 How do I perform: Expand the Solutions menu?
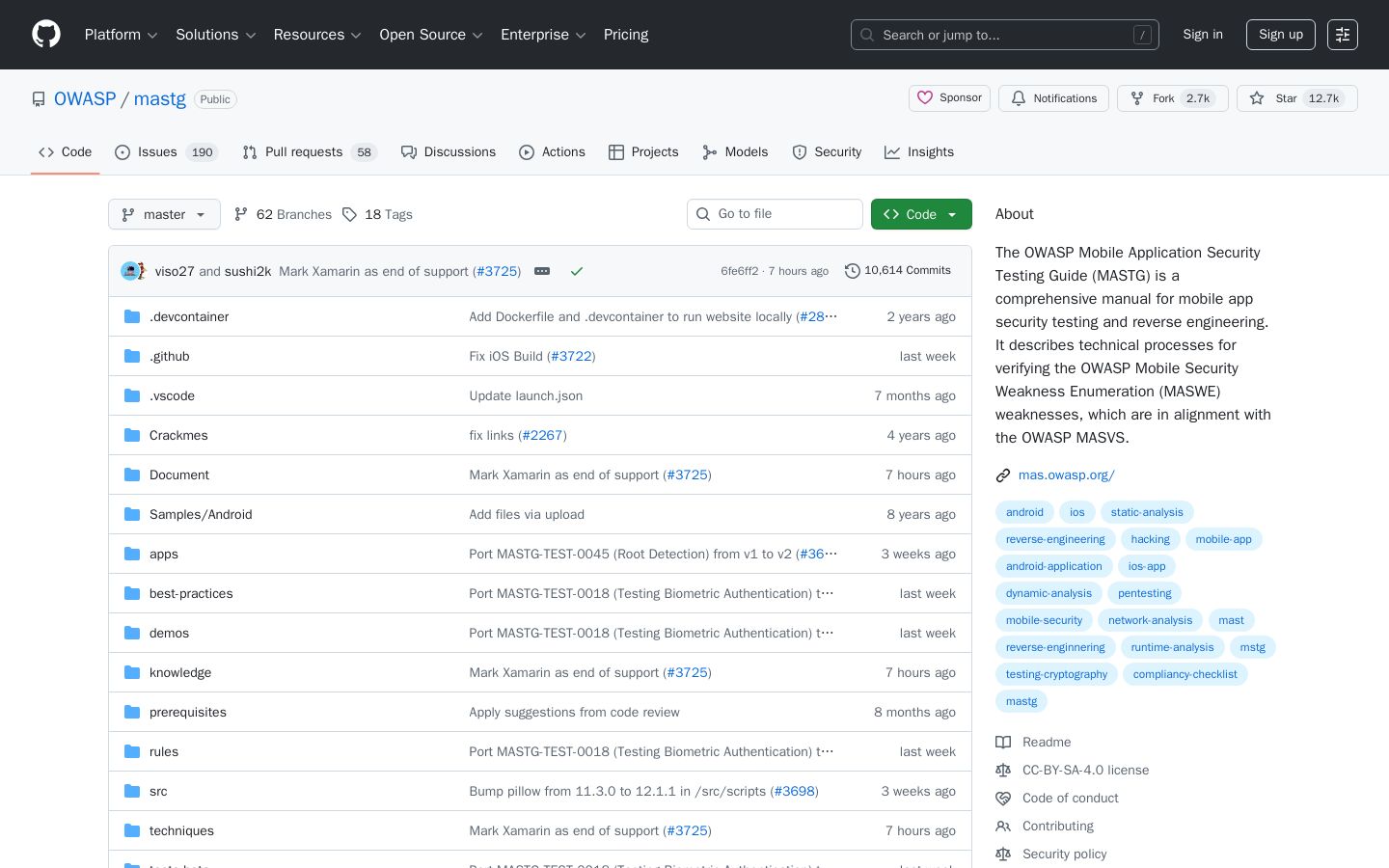click(215, 35)
